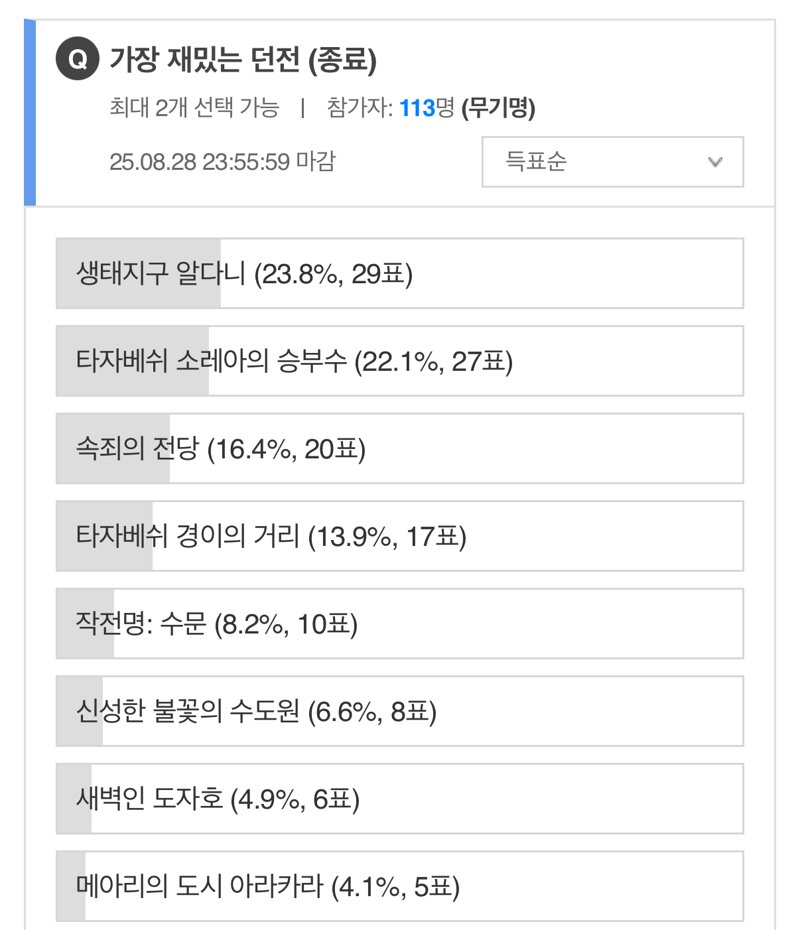This screenshot has width=800, height=930.
Task: Click the 23.8%, 29표 vote count text
Action: pos(333,274)
